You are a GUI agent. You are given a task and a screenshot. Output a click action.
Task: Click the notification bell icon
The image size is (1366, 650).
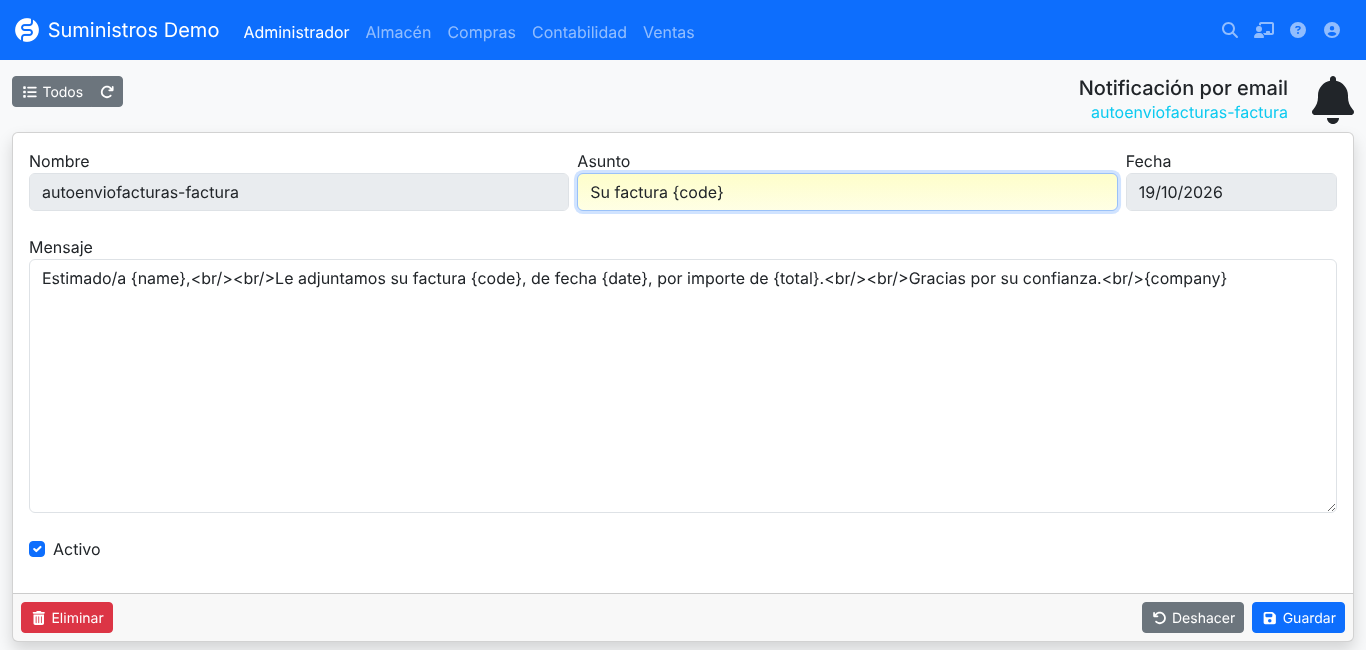[x=1333, y=100]
